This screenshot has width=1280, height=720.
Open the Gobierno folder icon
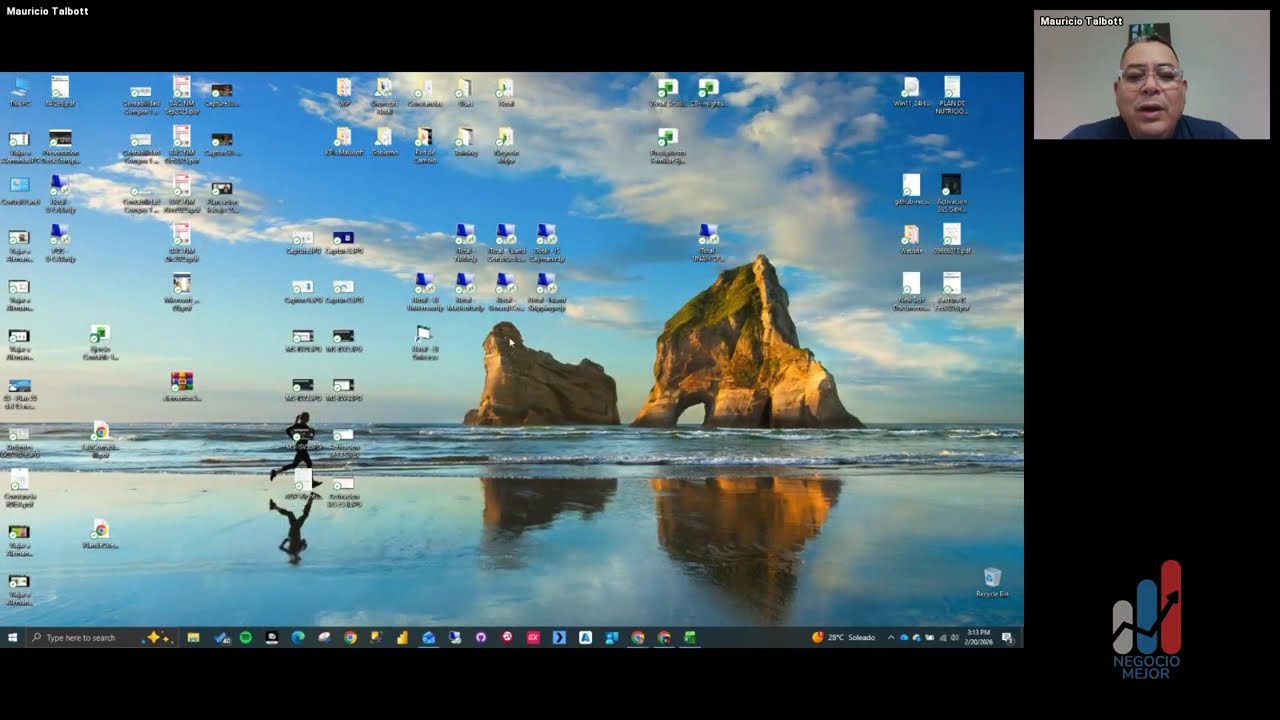coord(384,140)
